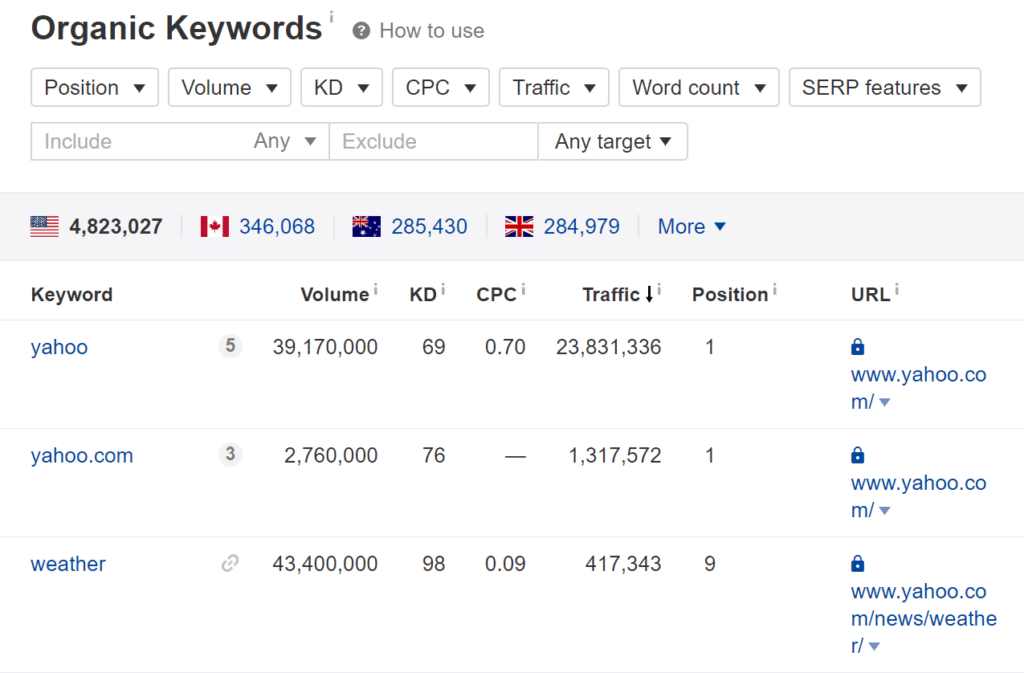Image resolution: width=1024 pixels, height=673 pixels.
Task: Select traffic value 417,343
Action: pos(623,563)
